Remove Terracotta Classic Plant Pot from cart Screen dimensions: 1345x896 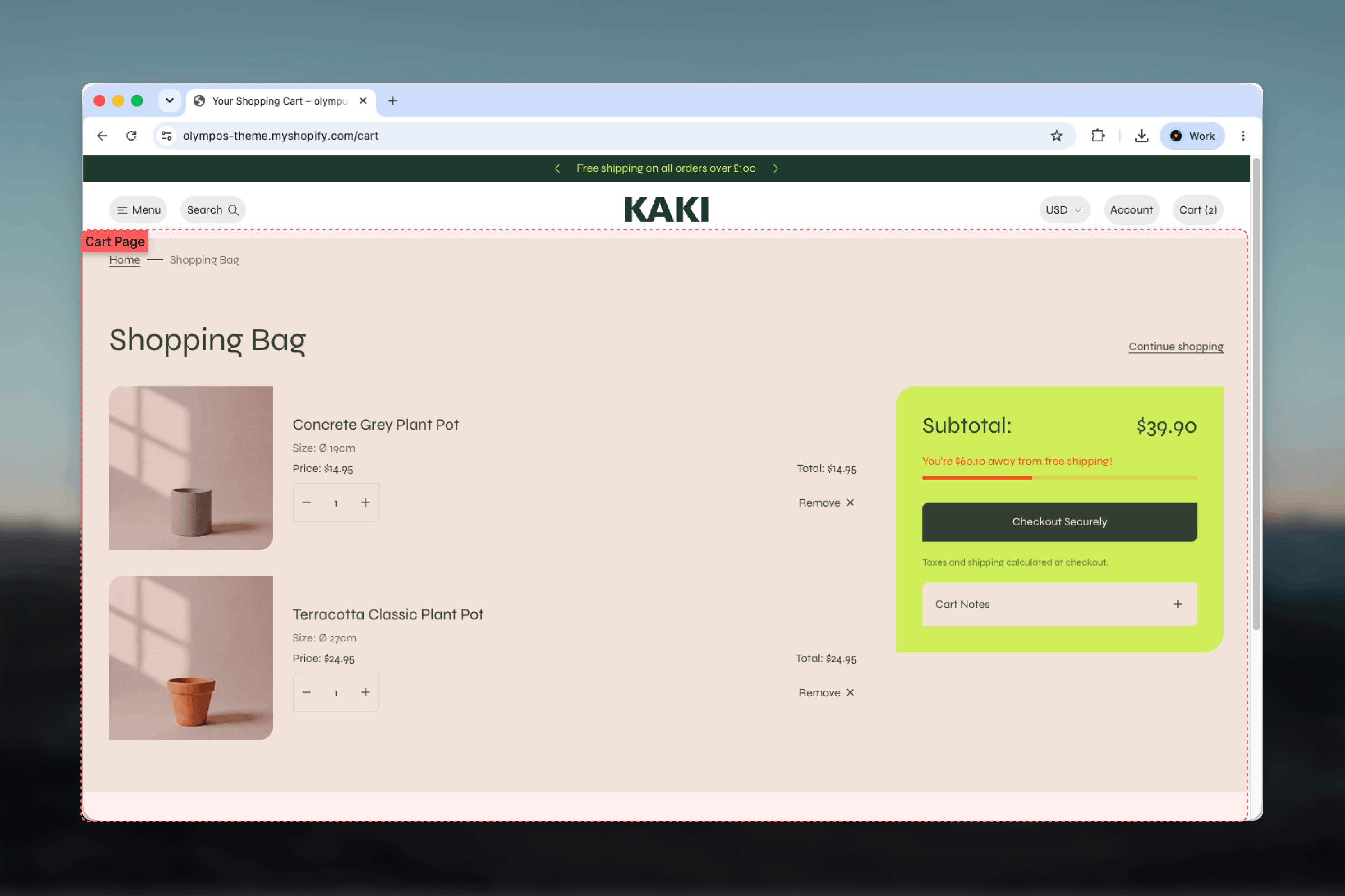pos(827,693)
